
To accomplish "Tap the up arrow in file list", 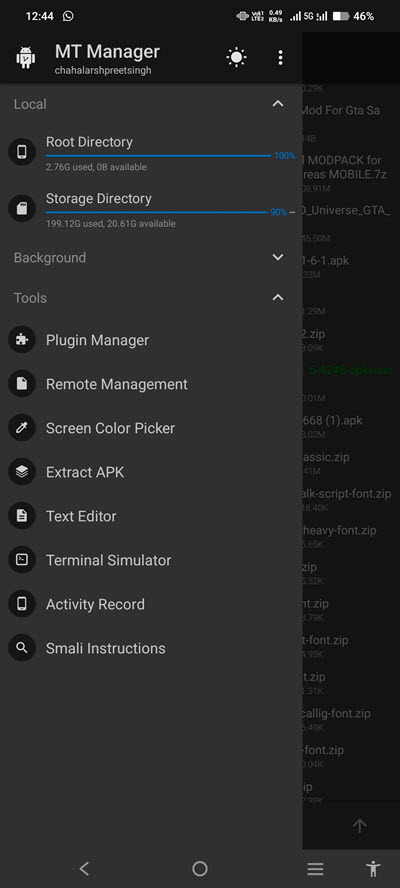I will tap(359, 826).
